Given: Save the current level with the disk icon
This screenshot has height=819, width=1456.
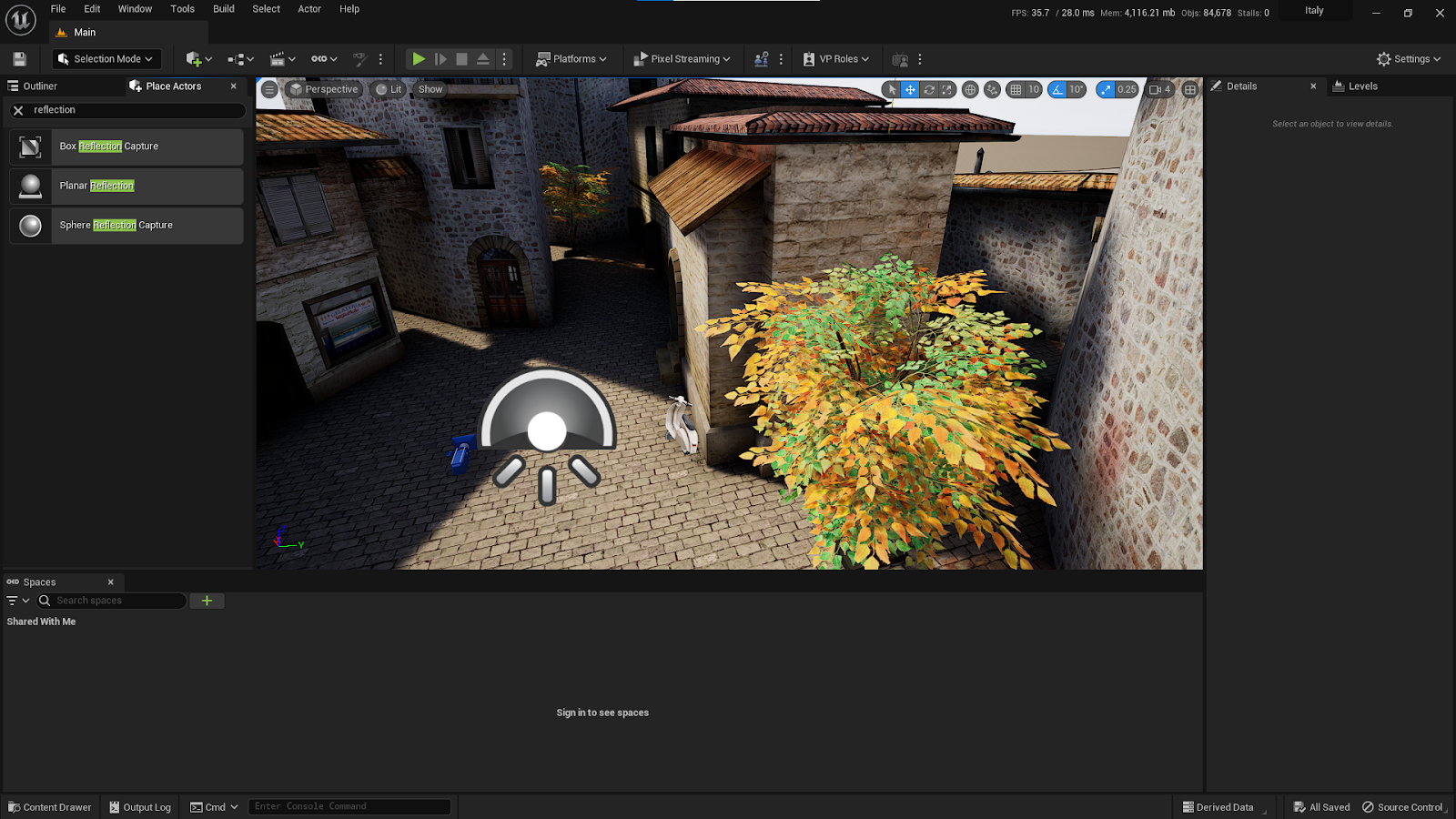Looking at the screenshot, I should coord(19,59).
